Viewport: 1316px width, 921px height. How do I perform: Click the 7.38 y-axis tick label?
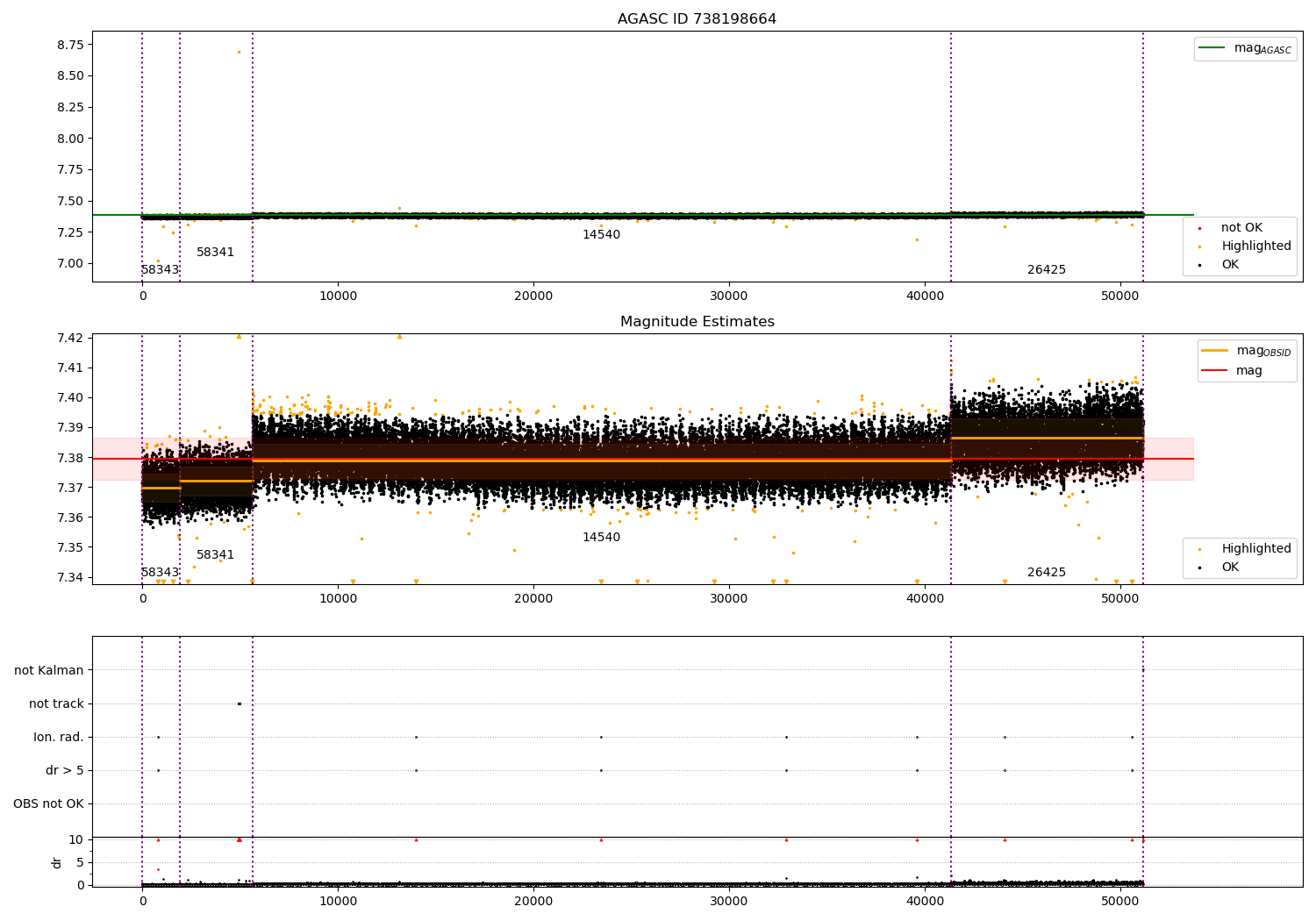[70, 458]
